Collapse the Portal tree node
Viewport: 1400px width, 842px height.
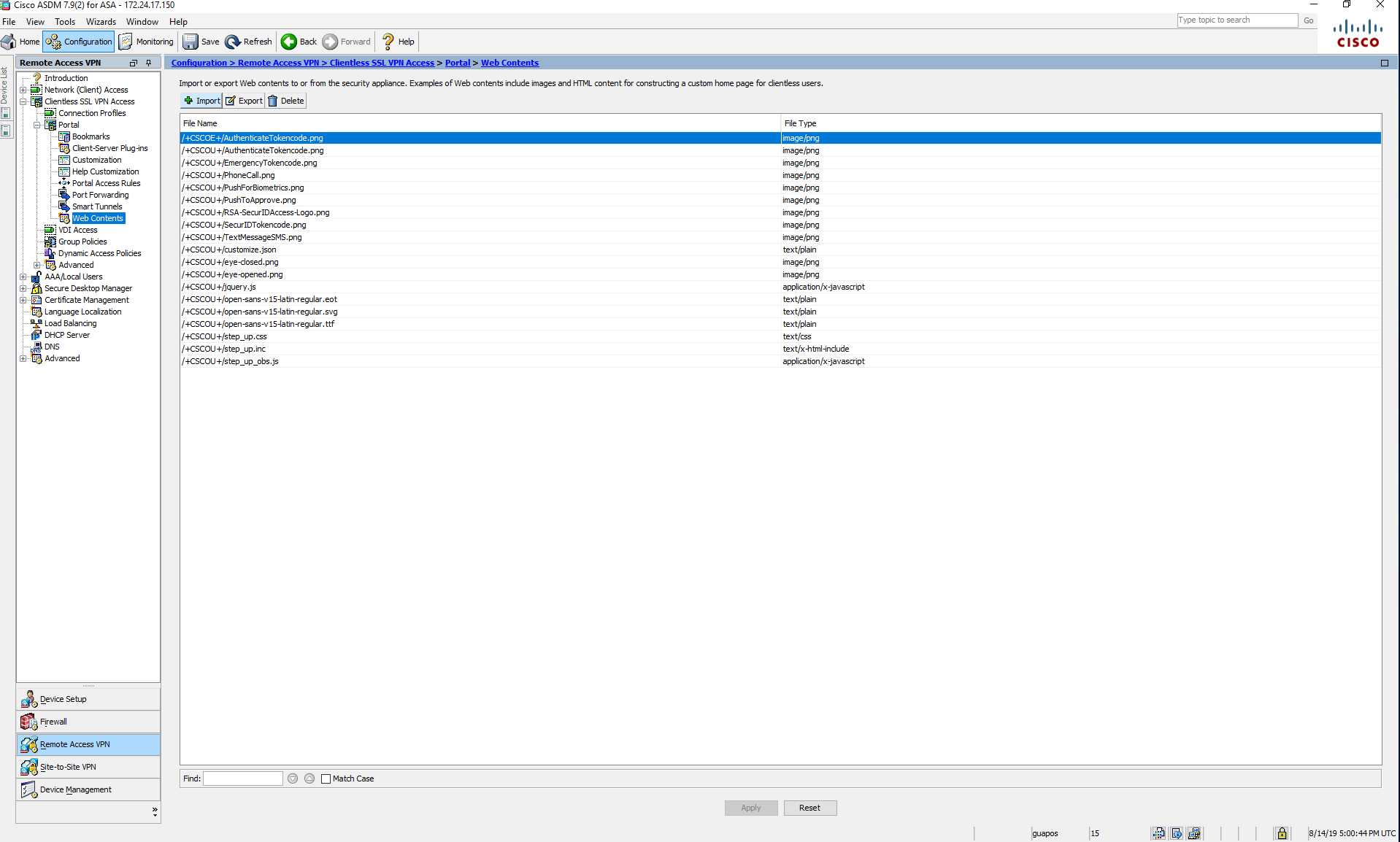[x=36, y=125]
